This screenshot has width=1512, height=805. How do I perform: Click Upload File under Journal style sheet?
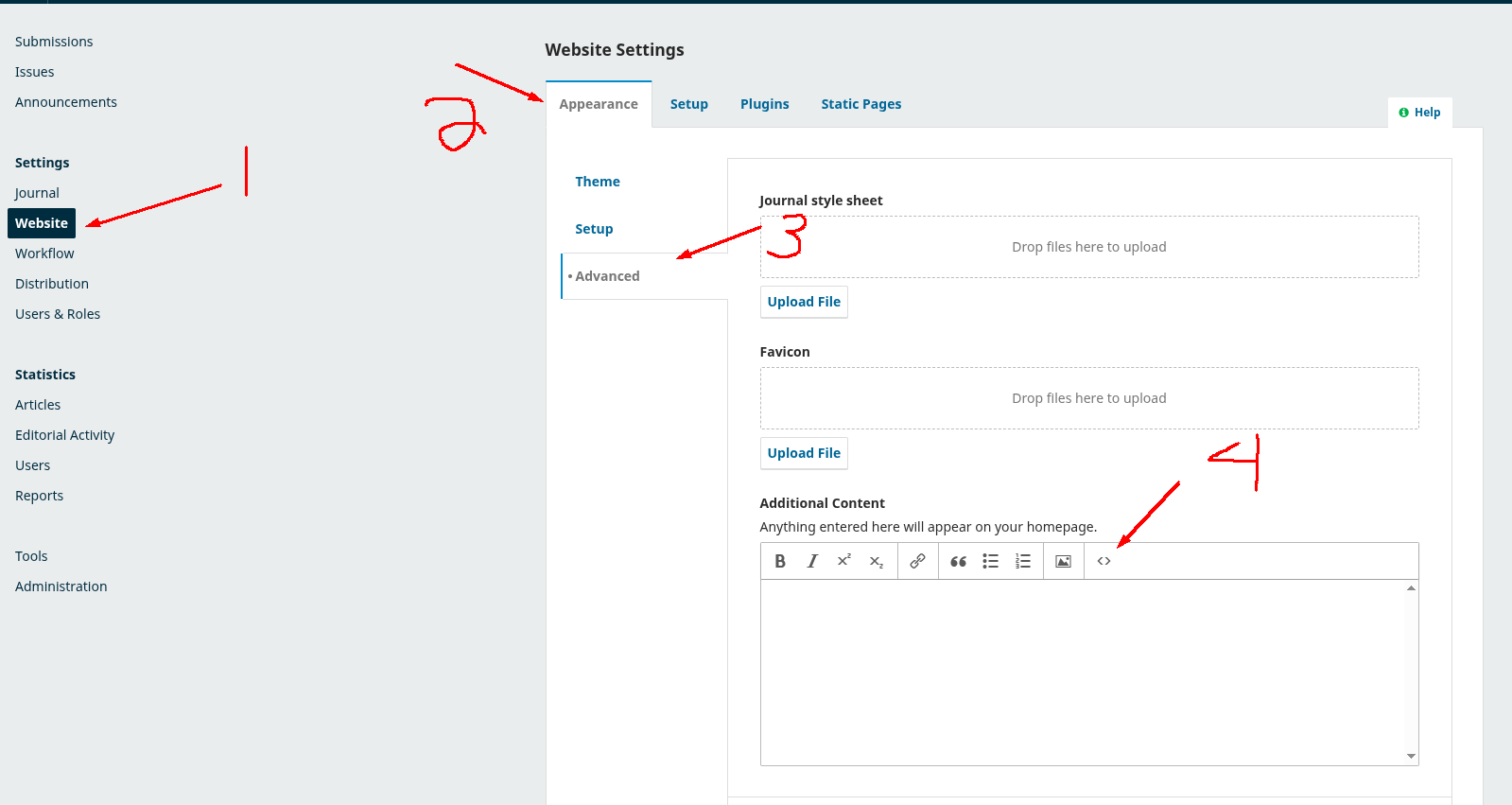pos(804,302)
